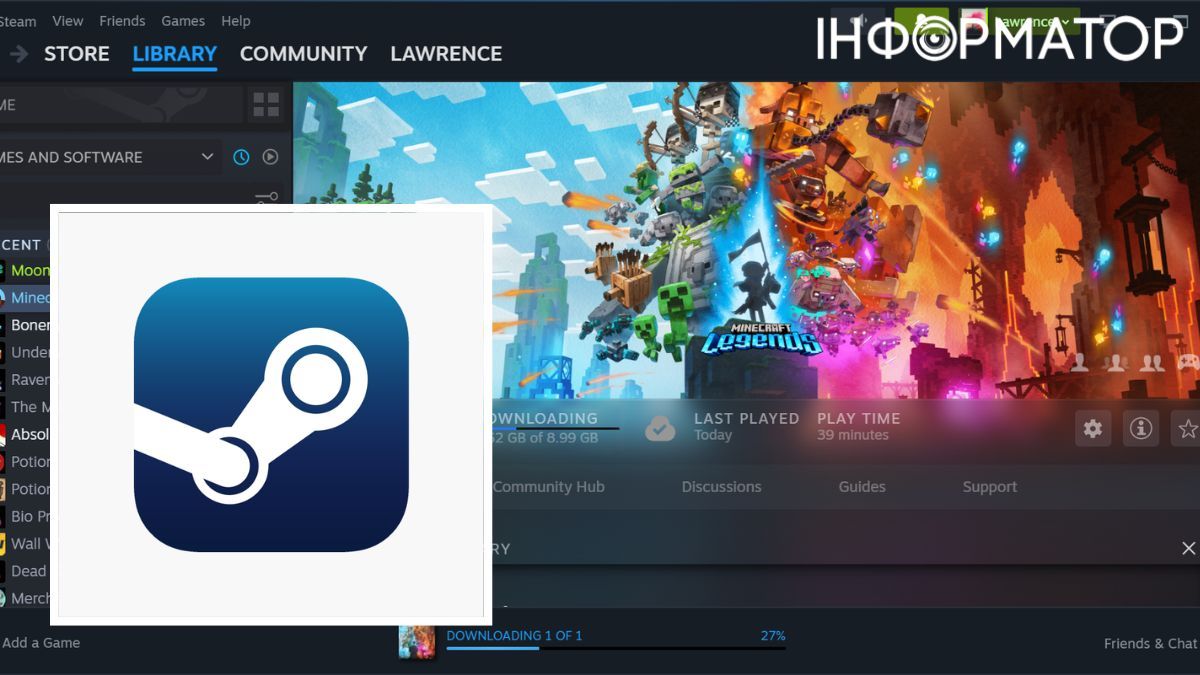
Task: Open the Community Hub game tab
Action: (549, 487)
